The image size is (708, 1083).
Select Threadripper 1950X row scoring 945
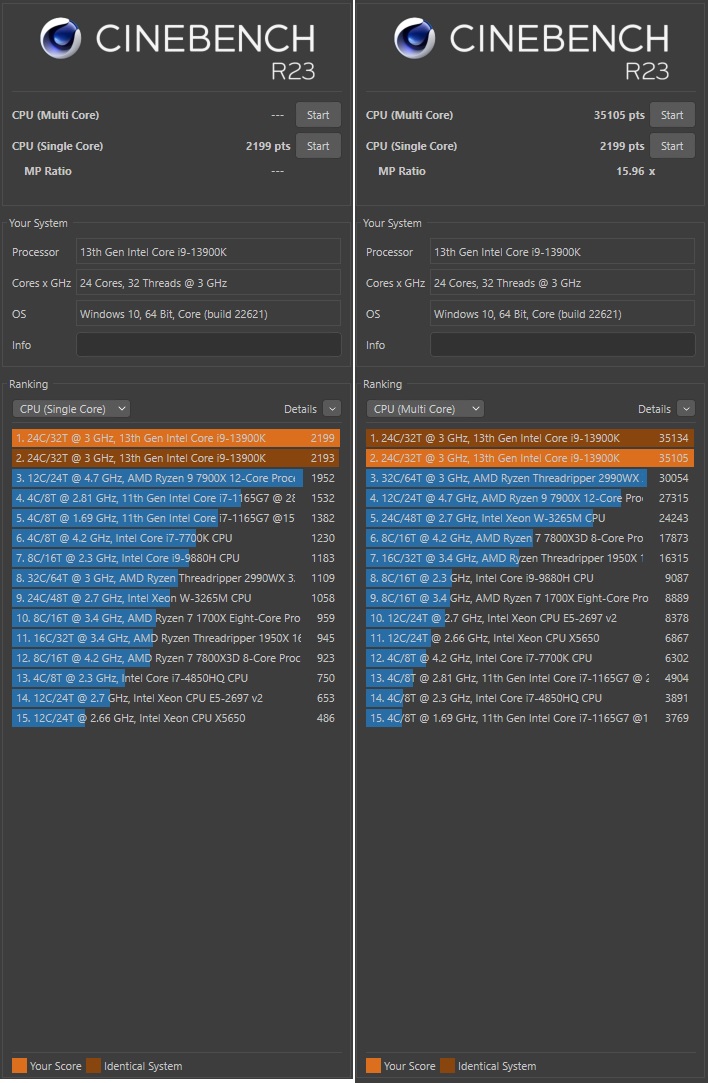point(175,638)
